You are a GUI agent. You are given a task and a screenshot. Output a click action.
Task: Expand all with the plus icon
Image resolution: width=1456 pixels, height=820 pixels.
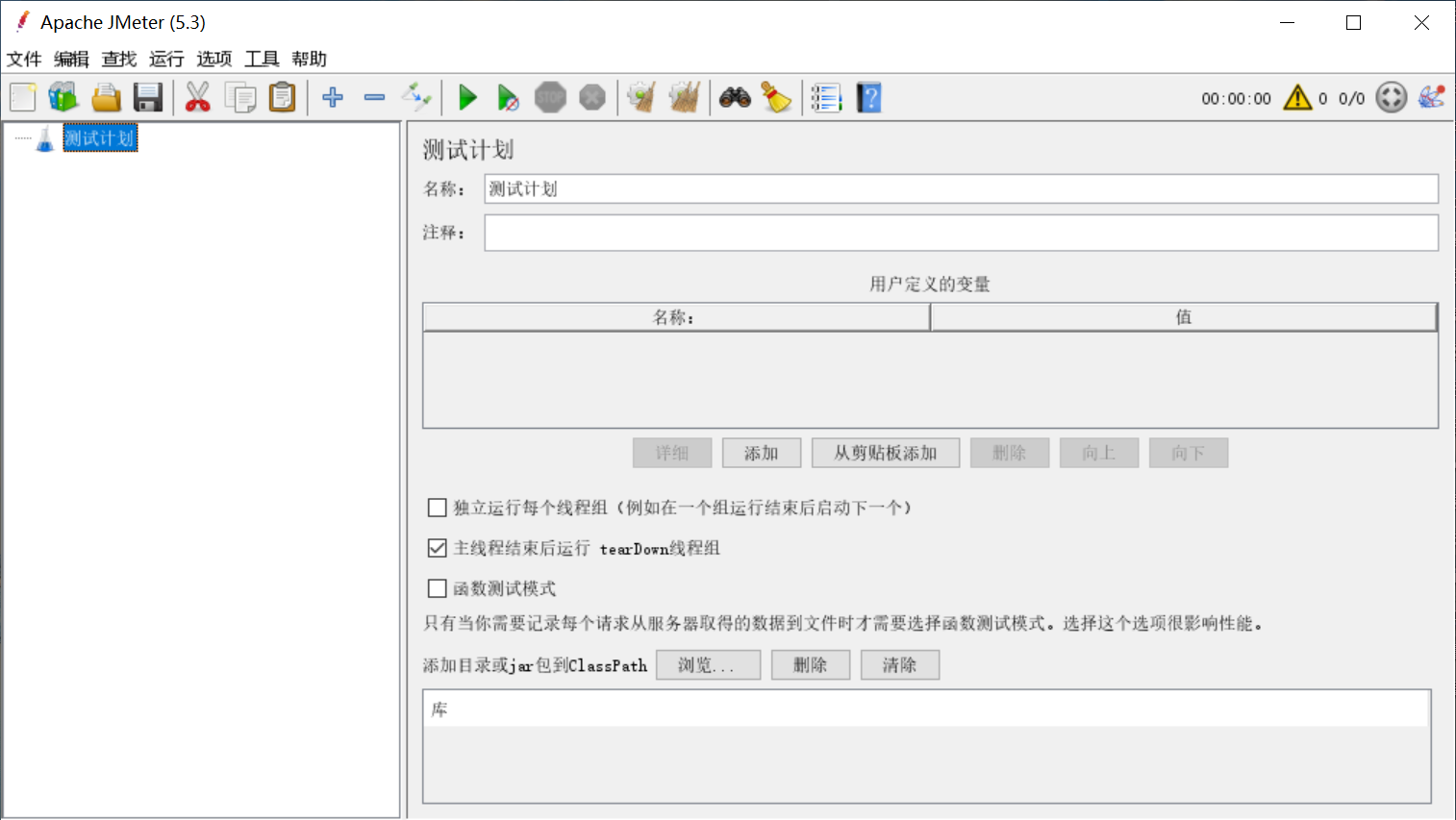click(333, 97)
